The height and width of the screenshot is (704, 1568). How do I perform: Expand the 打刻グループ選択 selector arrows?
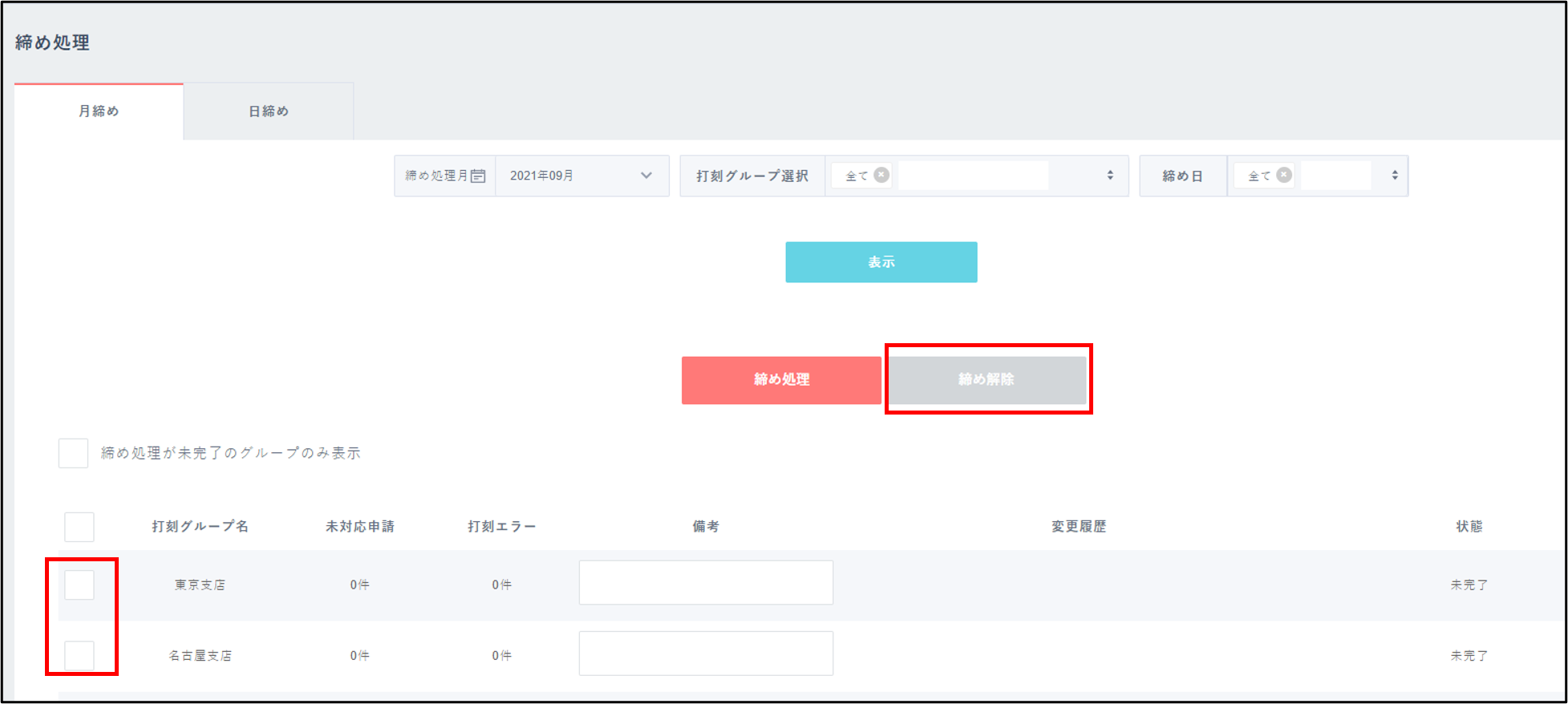click(x=1110, y=176)
